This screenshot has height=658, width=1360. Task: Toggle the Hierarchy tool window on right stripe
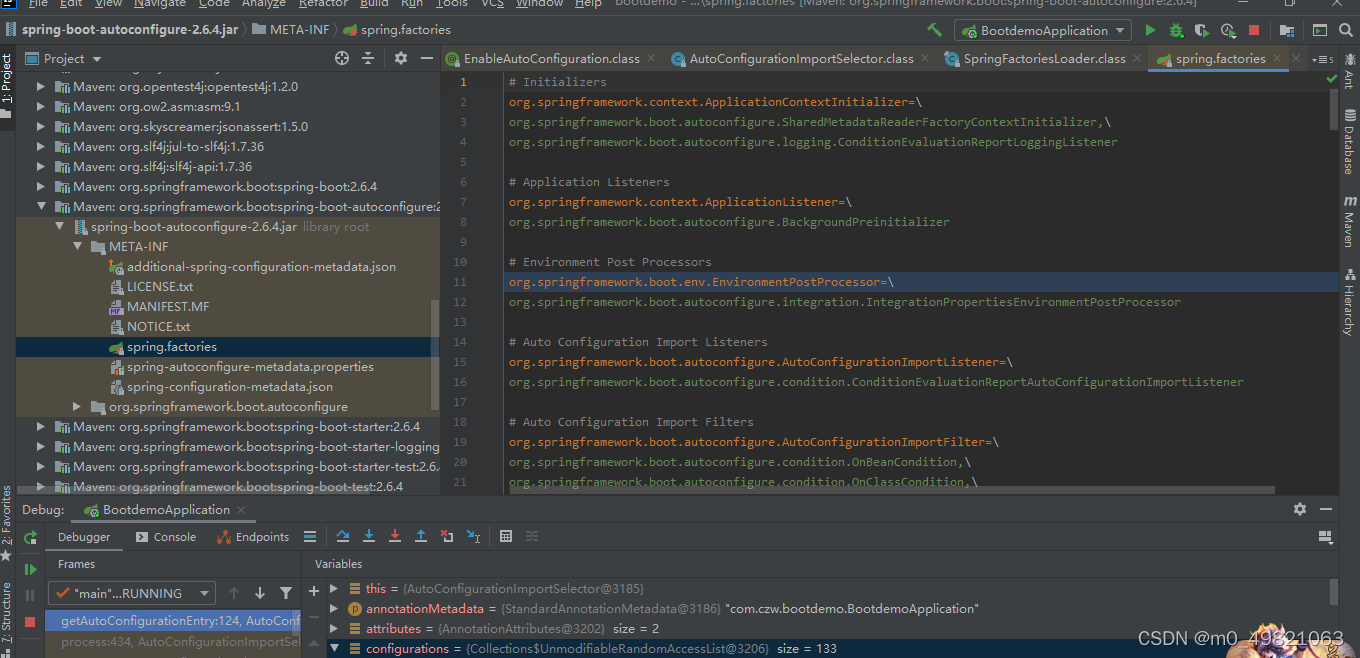(x=1349, y=301)
